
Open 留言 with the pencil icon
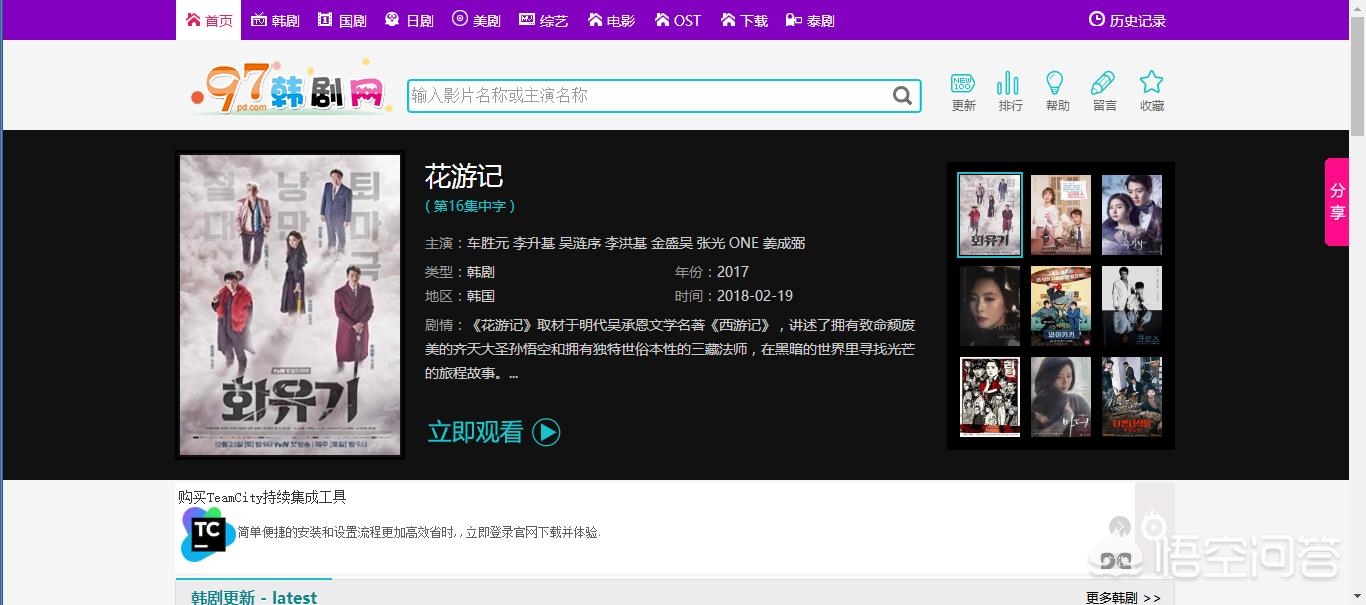coord(1103,92)
